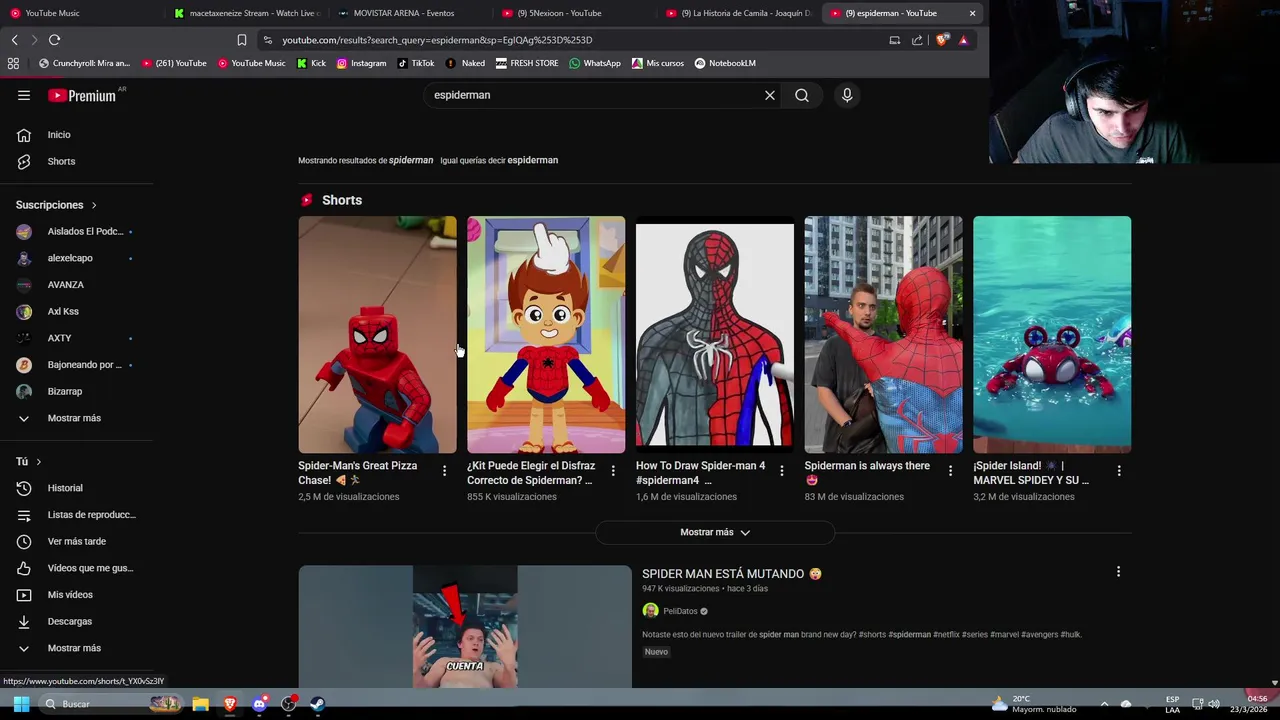The image size is (1280, 720).
Task: Go to YouTube Premium home logo
Action: (83, 95)
